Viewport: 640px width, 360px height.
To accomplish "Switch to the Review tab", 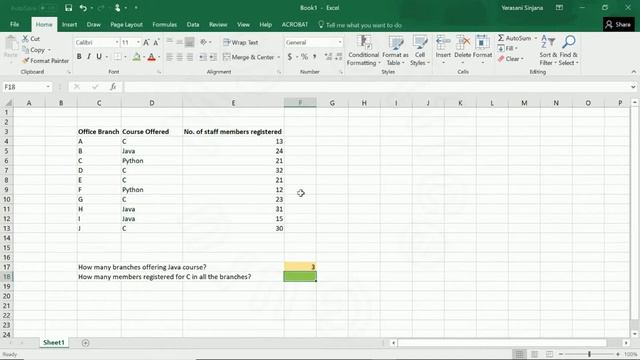I will [x=218, y=24].
